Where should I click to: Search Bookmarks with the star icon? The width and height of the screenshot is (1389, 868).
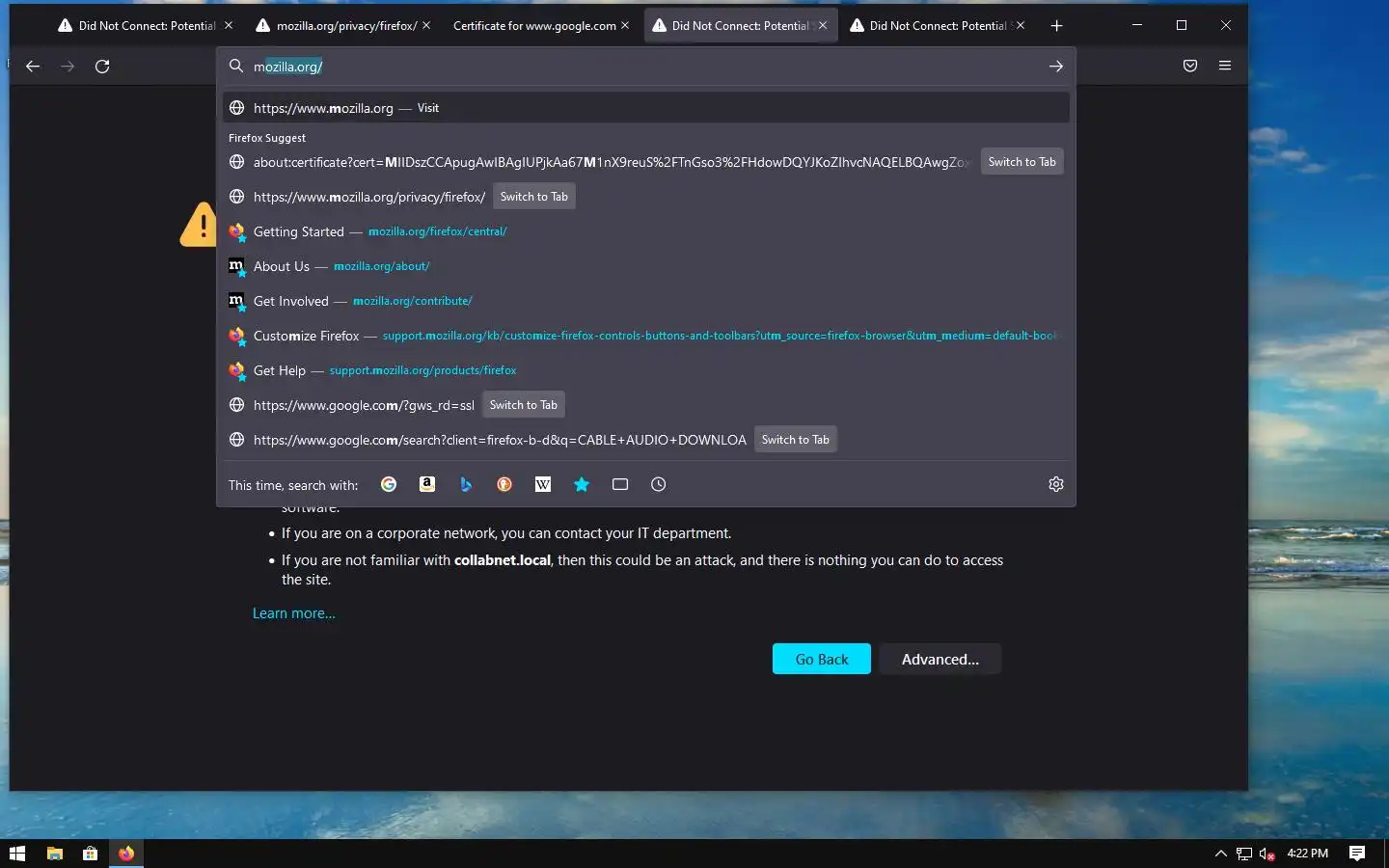pyautogui.click(x=582, y=484)
